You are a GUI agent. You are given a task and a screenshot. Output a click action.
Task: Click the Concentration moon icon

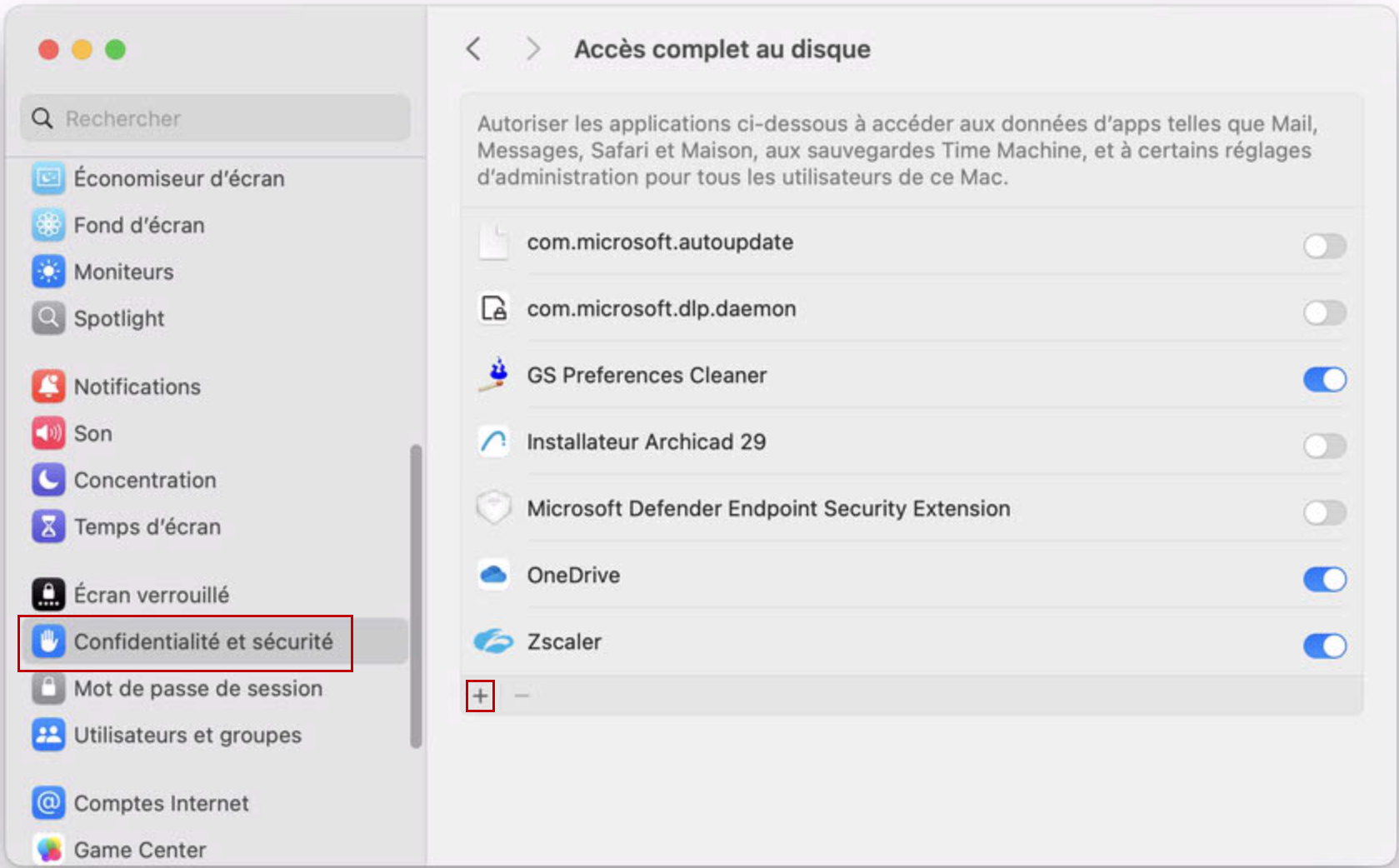coord(49,480)
